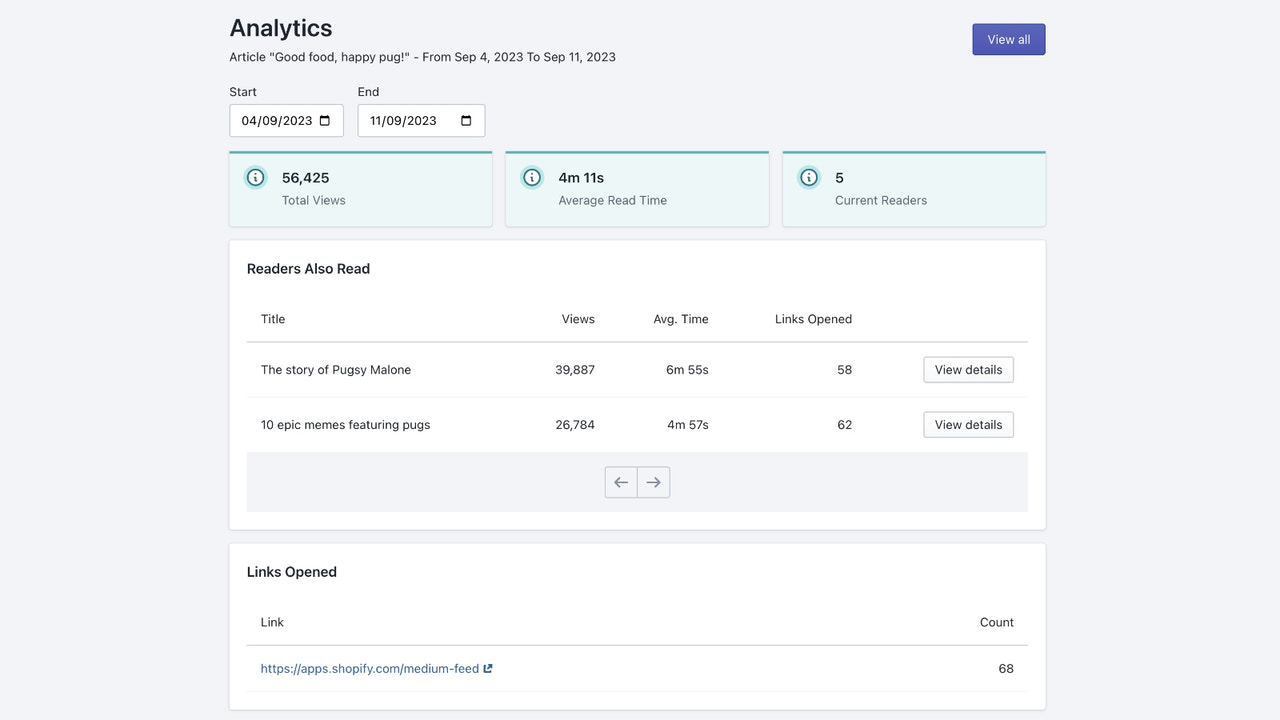View details for The story of Pugsy Malone

pos(967,369)
